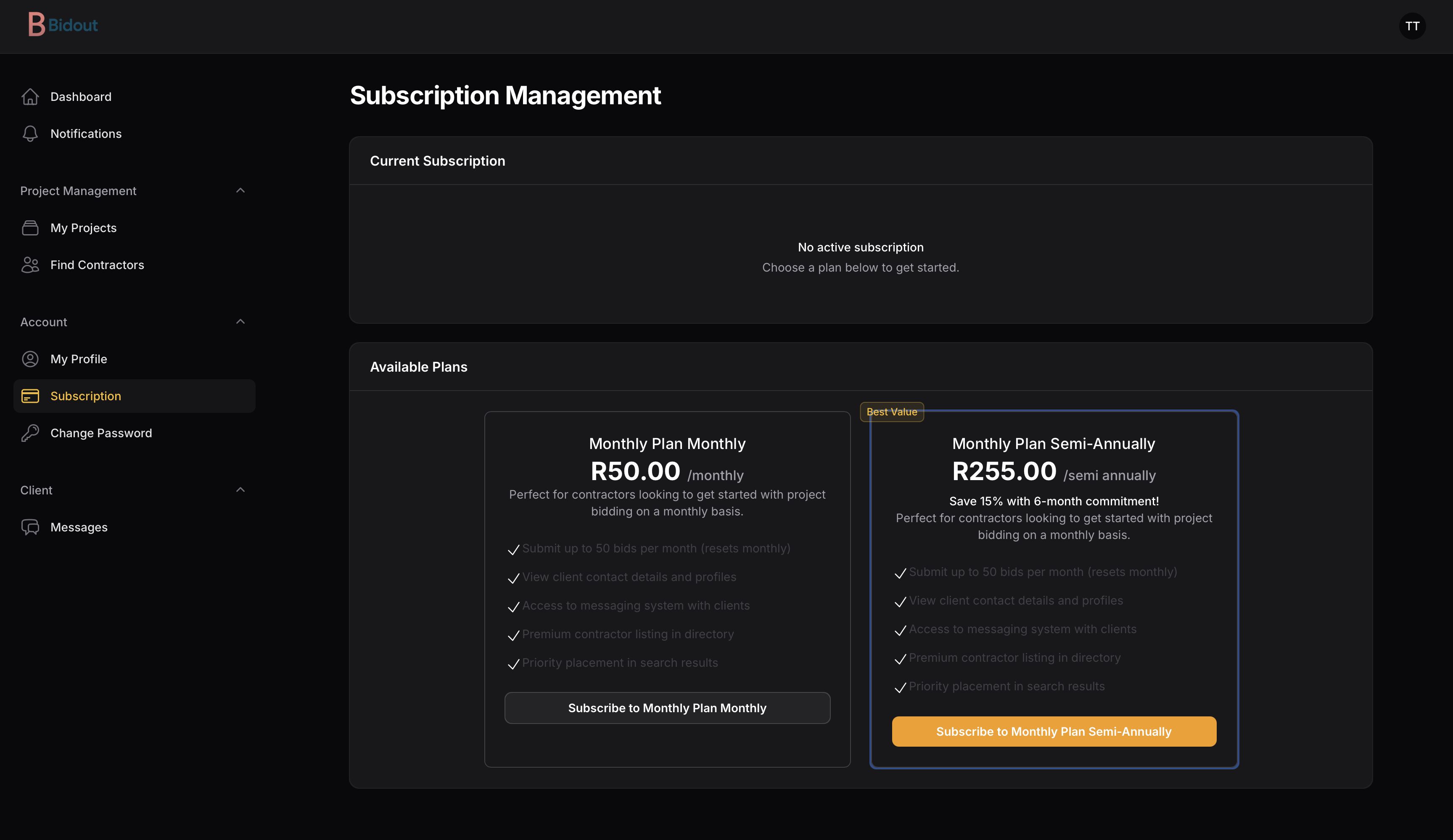The width and height of the screenshot is (1453, 840).
Task: Click the Change Password key icon
Action: pyautogui.click(x=30, y=433)
